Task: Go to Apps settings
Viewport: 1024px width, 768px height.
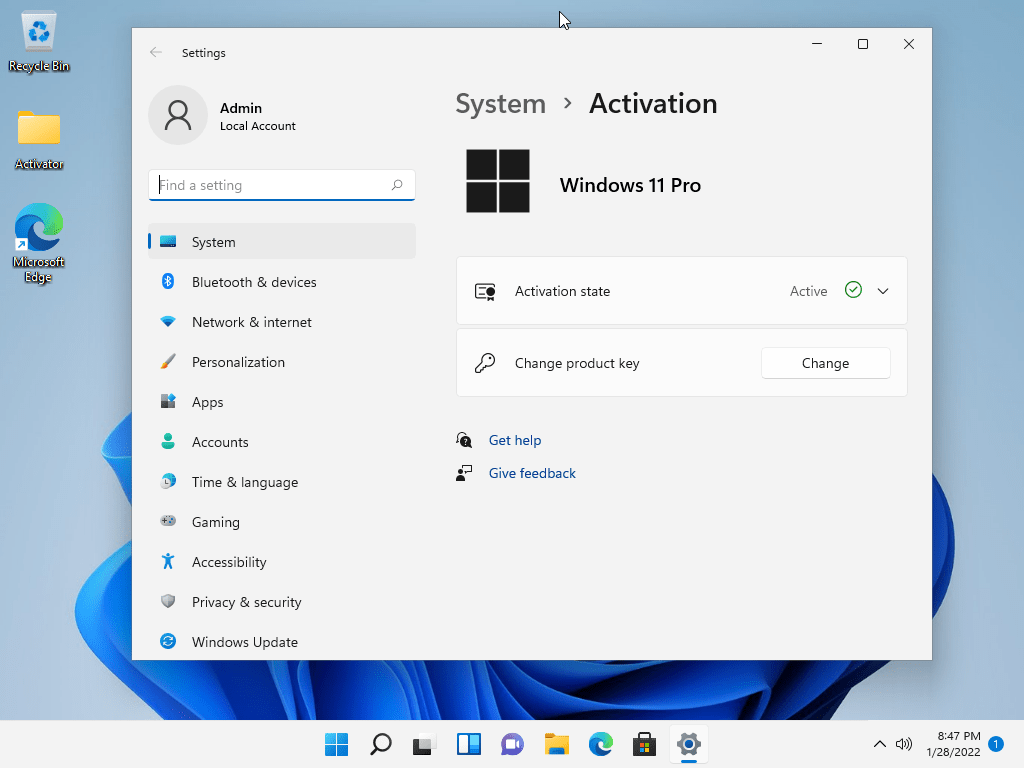Action: tap(281, 402)
